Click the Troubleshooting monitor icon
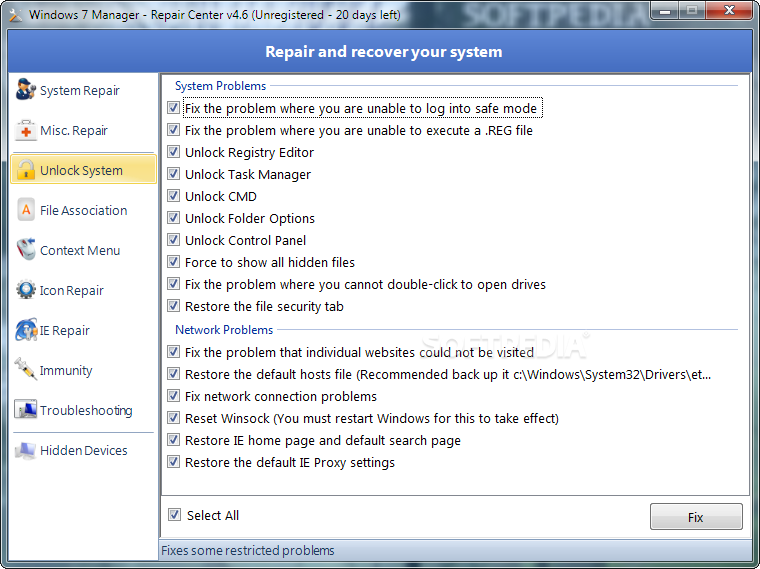This screenshot has height=569, width=760. pos(26,410)
